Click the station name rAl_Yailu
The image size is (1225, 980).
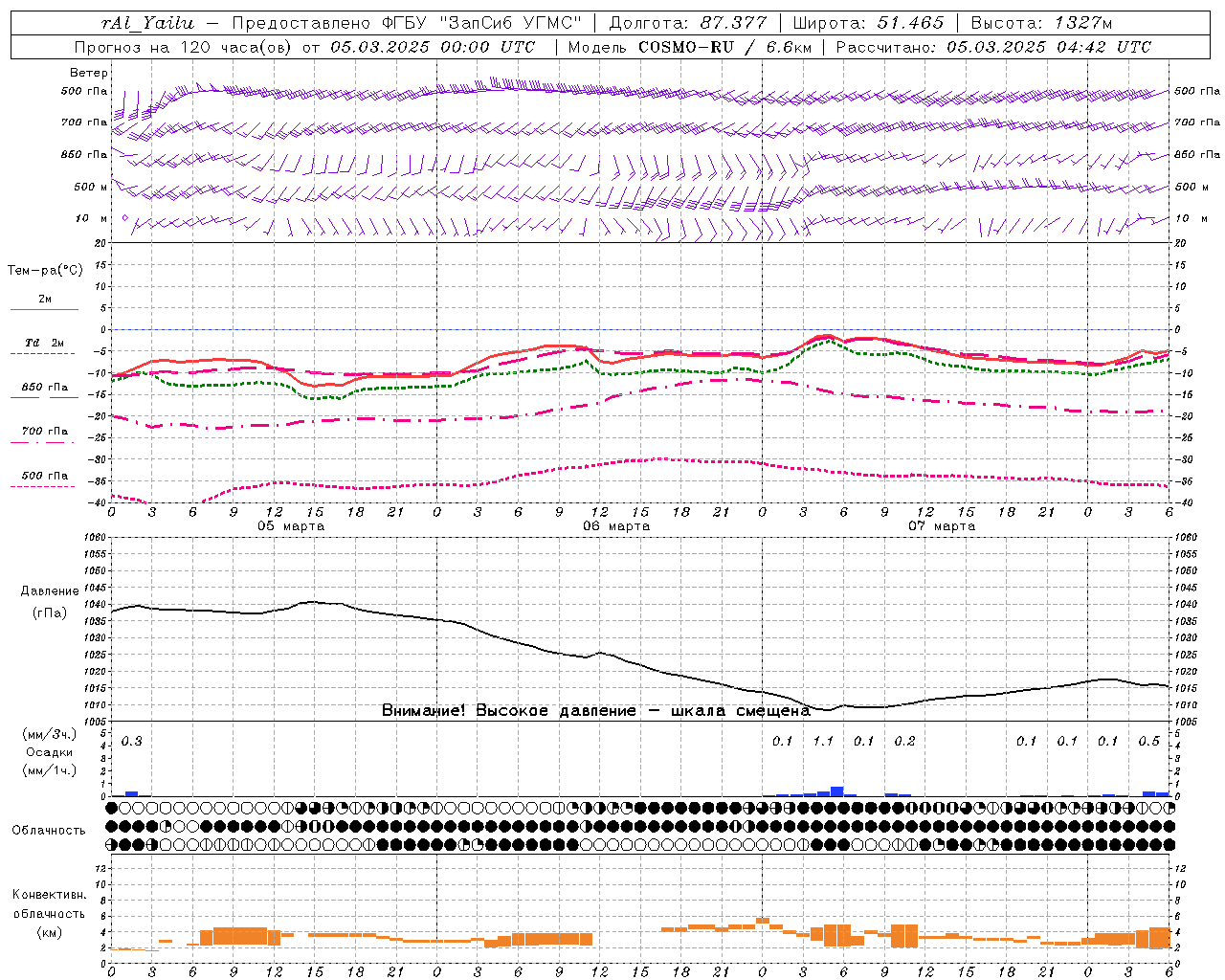pyautogui.click(x=146, y=23)
